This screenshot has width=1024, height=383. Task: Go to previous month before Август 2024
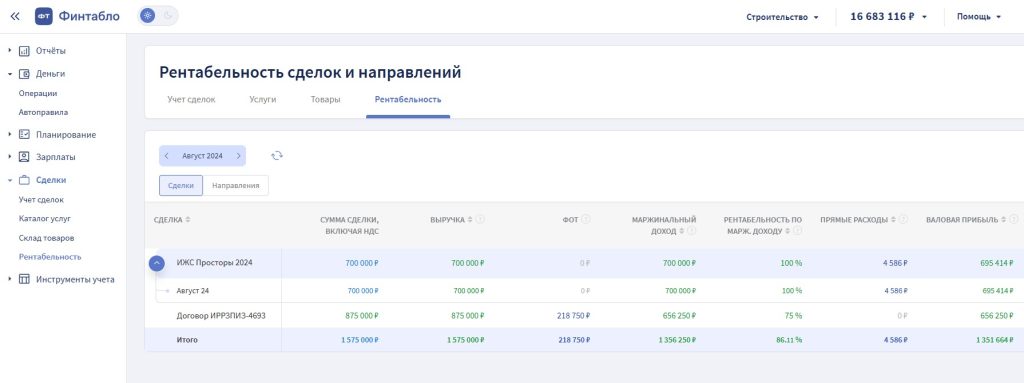167,156
